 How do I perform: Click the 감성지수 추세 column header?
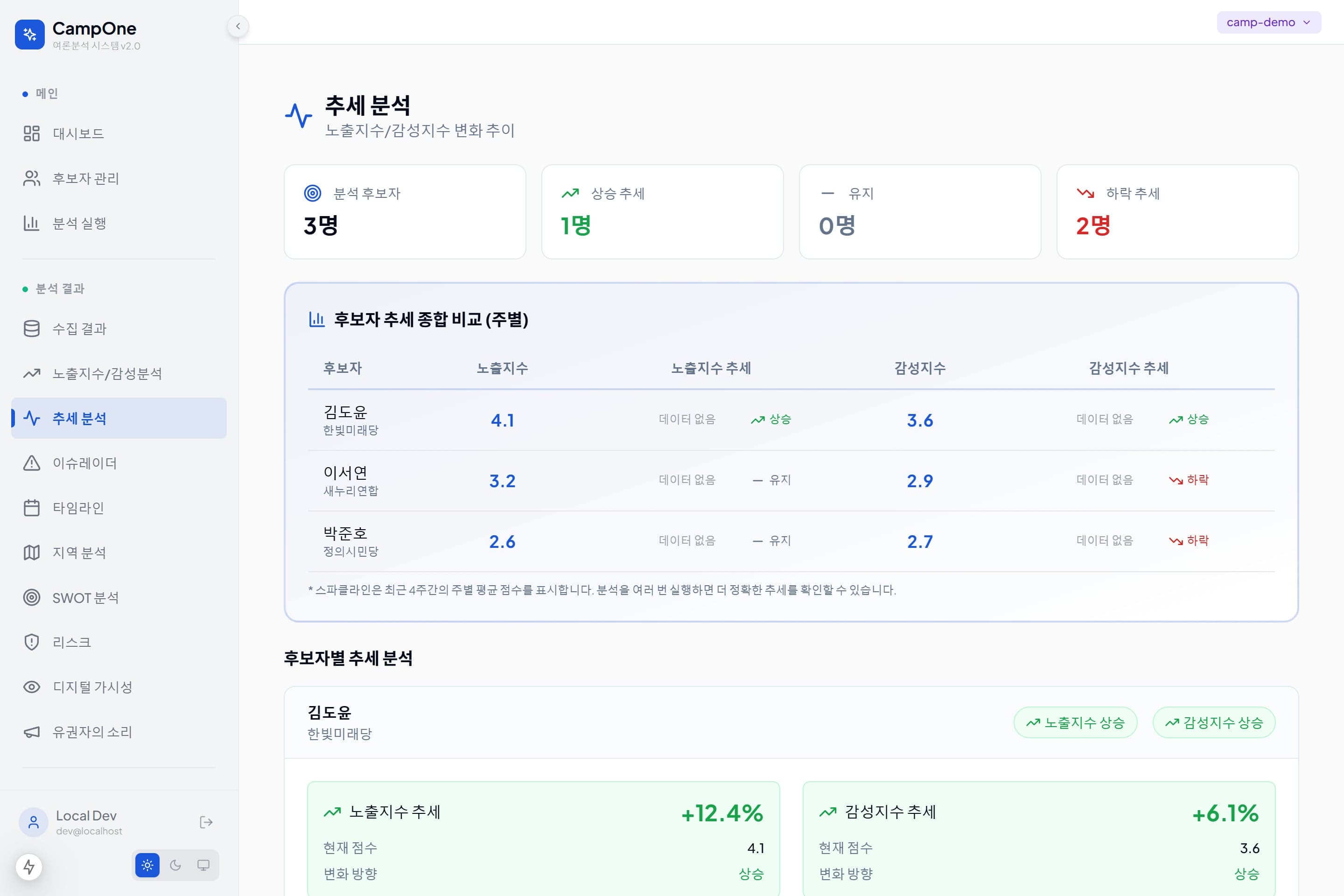click(1128, 368)
